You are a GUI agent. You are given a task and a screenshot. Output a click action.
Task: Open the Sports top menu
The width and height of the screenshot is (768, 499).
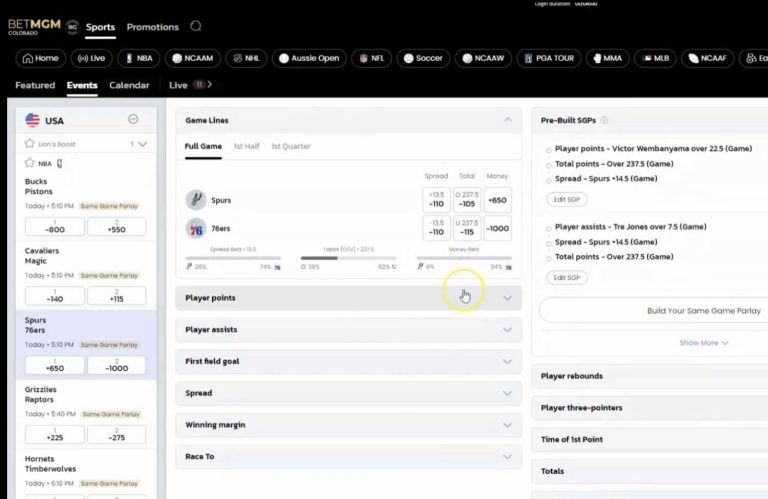click(100, 27)
